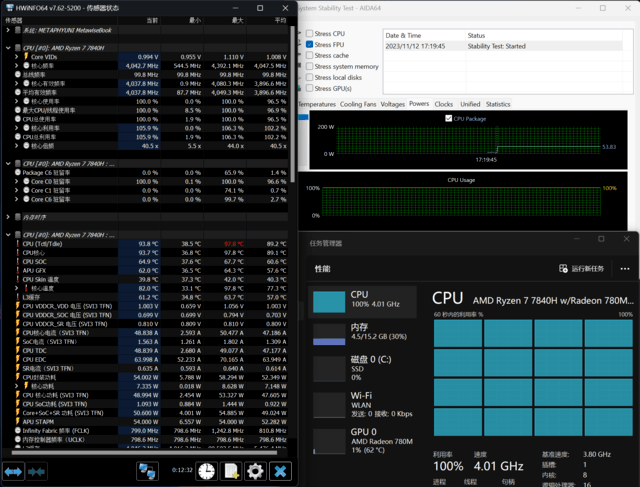Click 运行新任务 icon in Task Manager
640x487 pixels.
563,269
